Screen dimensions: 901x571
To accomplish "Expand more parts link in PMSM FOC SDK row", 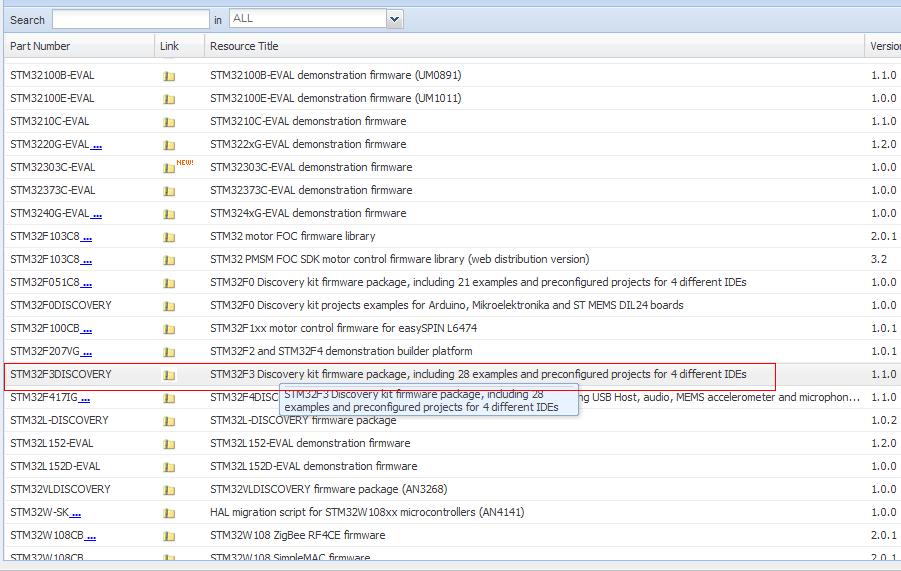I will pyautogui.click(x=87, y=260).
